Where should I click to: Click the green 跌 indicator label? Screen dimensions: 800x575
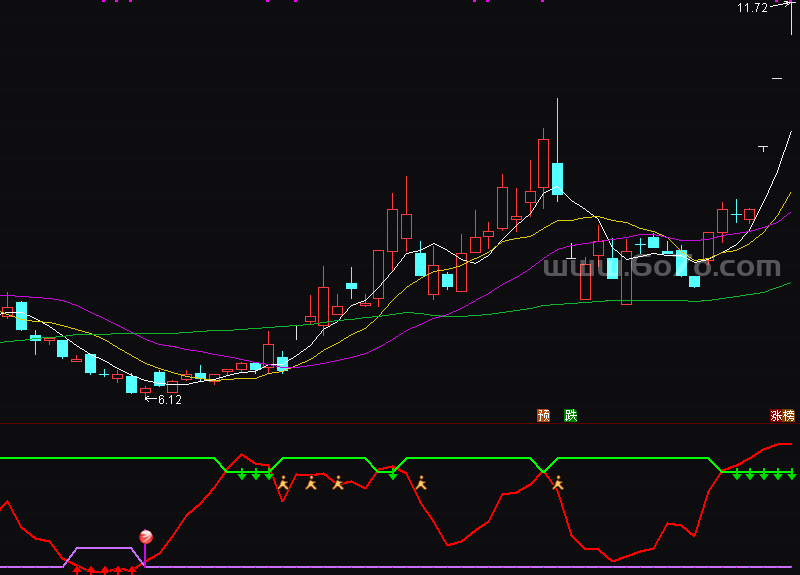click(x=570, y=415)
